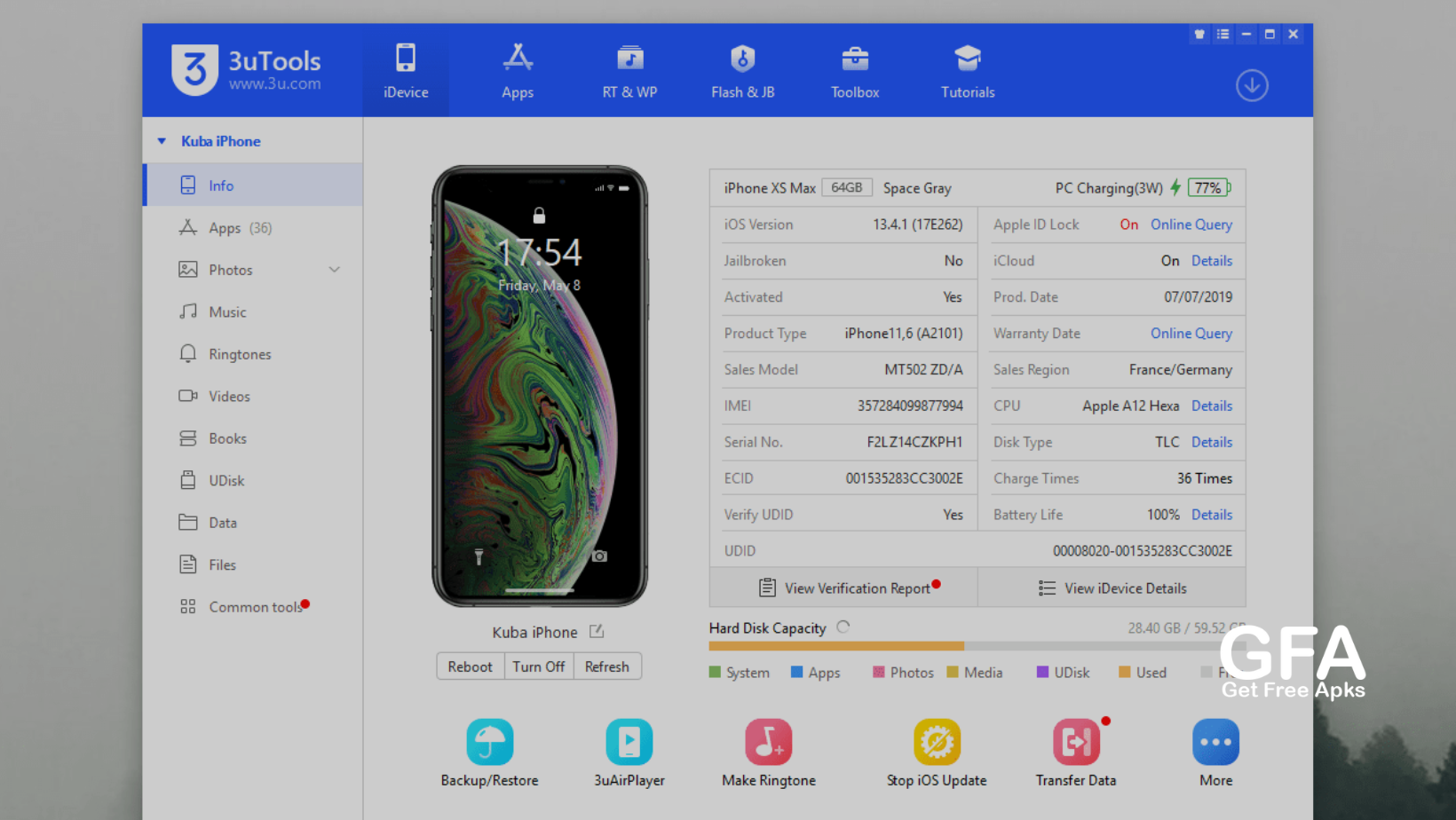Screen dimensions: 1456x820
Task: Click the Photos legend pink swatch
Action: point(879,672)
